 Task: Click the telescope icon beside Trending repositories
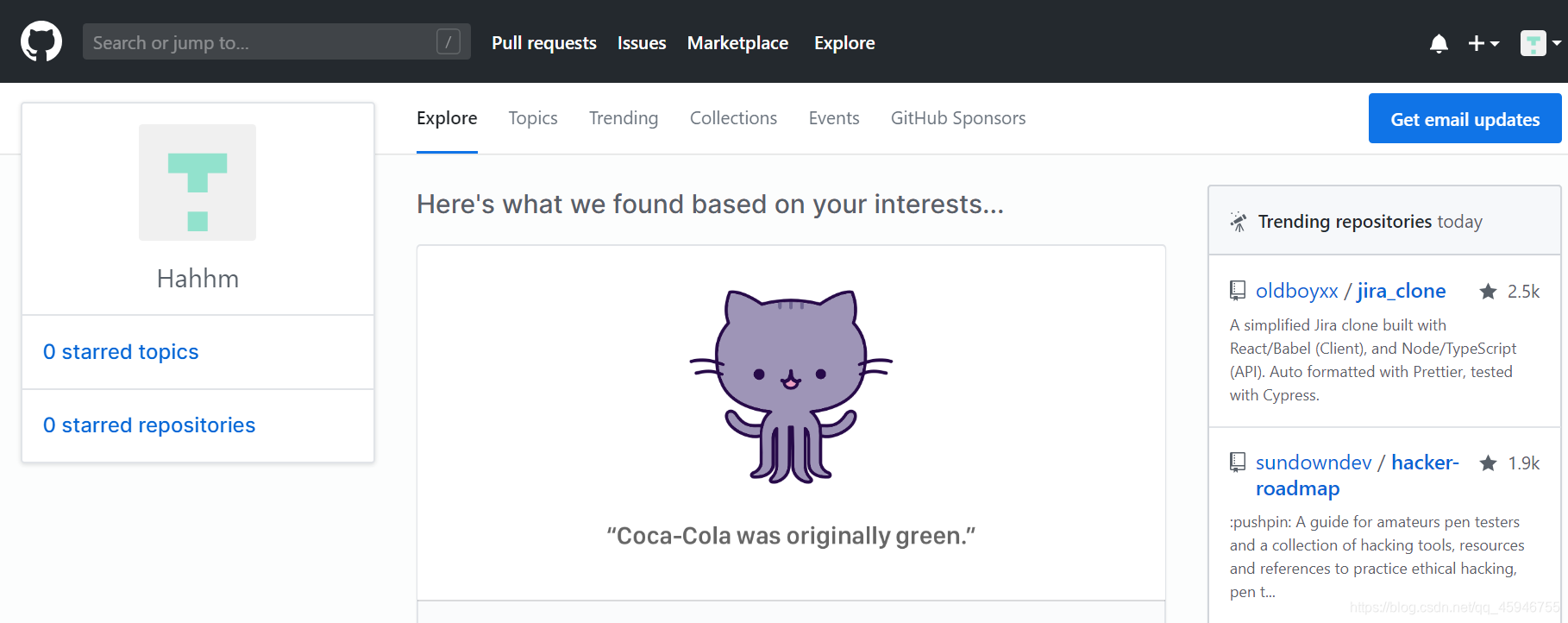[1239, 222]
